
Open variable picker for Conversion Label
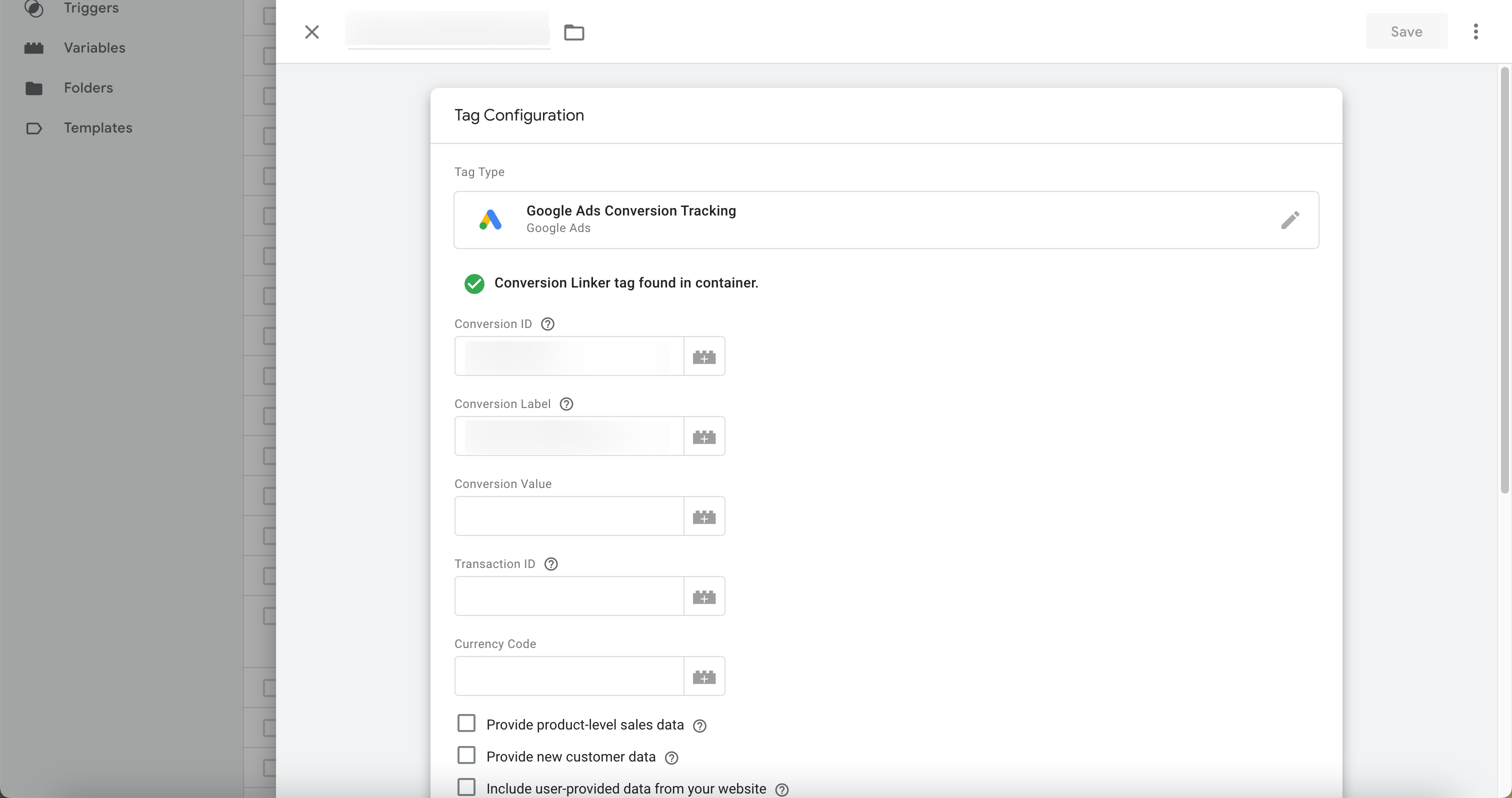tap(704, 436)
